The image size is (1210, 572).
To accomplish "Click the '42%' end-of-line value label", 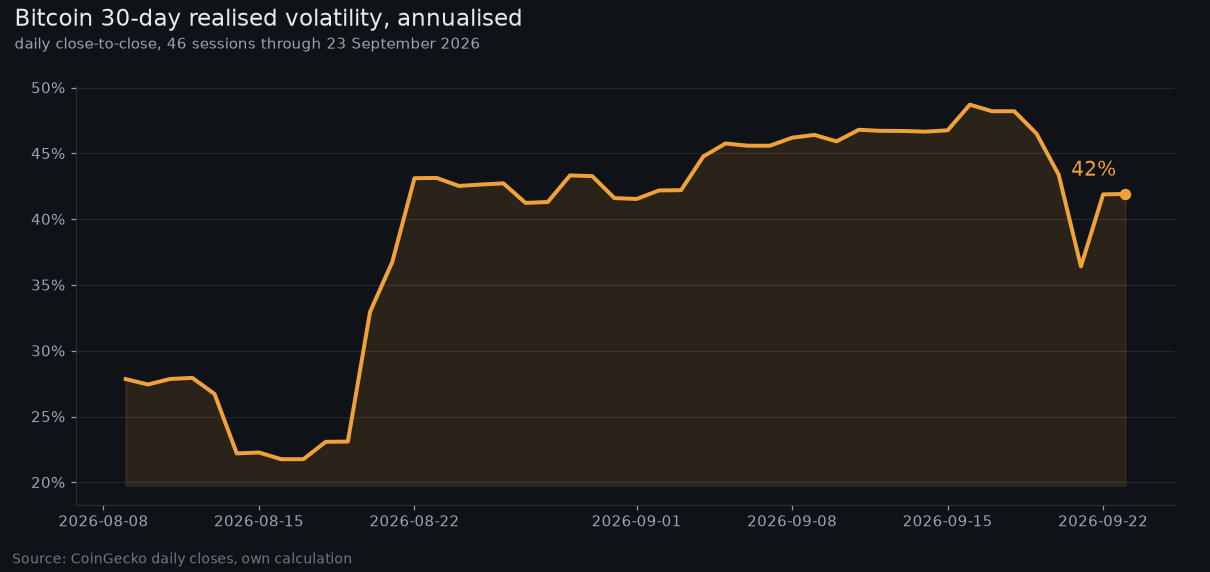I will point(1093,169).
